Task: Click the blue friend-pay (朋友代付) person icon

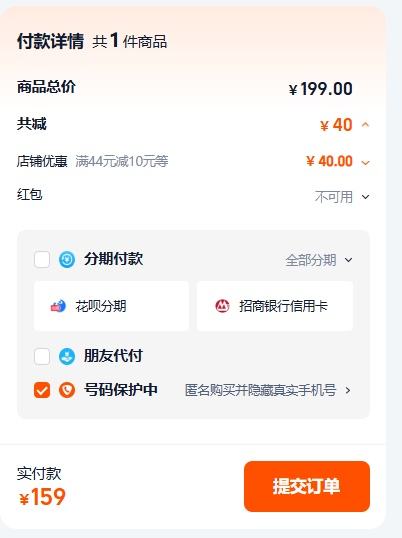Action: pyautogui.click(x=67, y=356)
